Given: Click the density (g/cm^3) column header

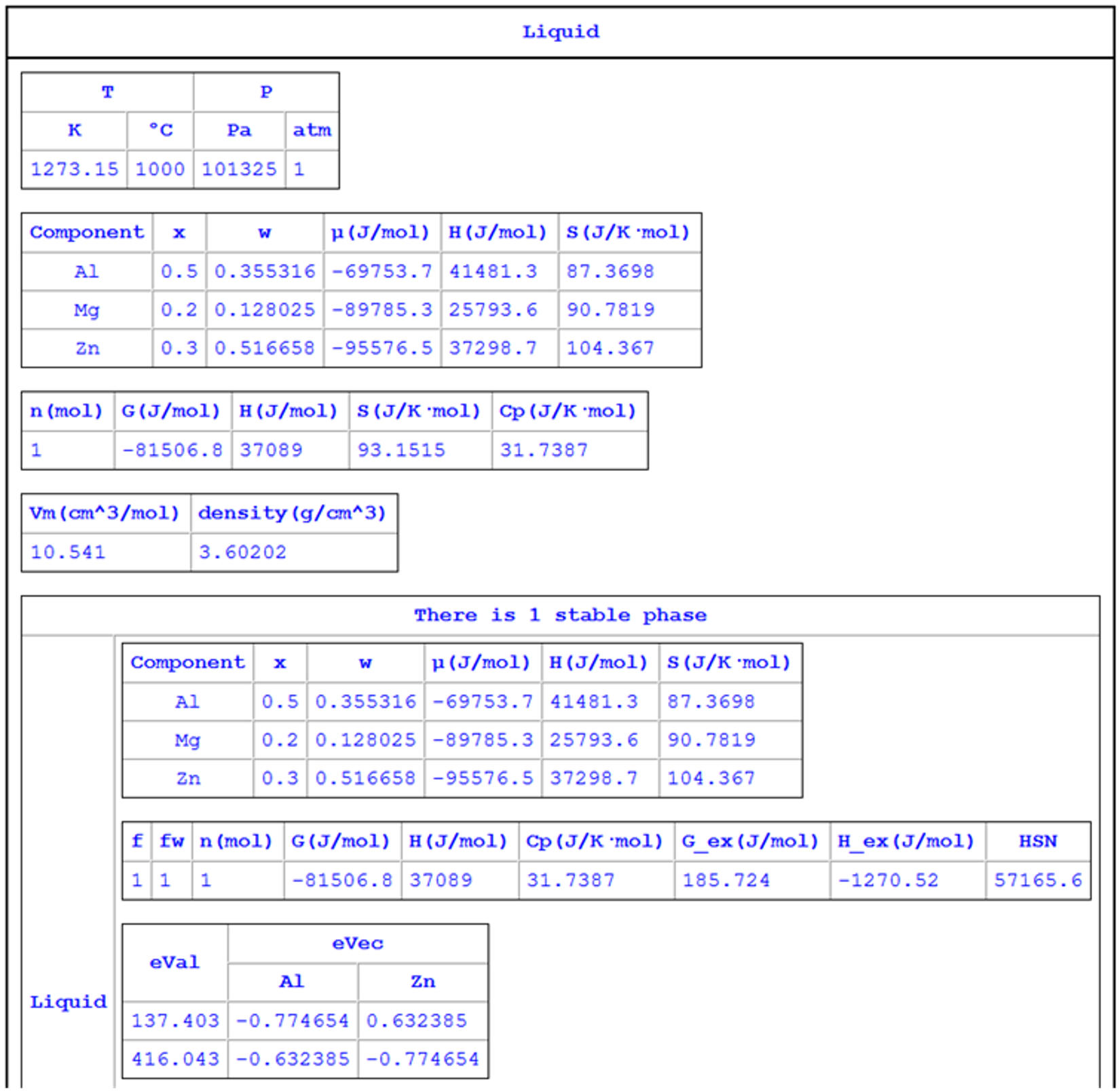Looking at the screenshot, I should click(x=293, y=514).
